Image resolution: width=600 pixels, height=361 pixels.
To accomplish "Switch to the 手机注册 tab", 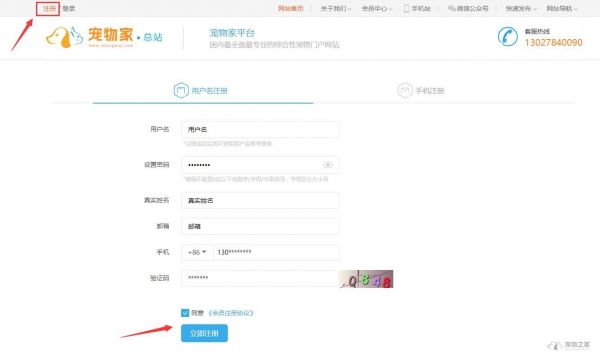I will [x=421, y=91].
